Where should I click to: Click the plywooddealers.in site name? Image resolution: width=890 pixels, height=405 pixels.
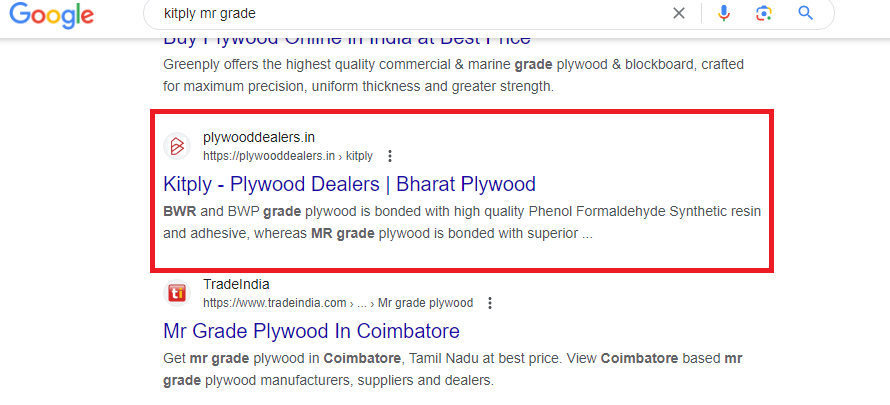[x=258, y=137]
